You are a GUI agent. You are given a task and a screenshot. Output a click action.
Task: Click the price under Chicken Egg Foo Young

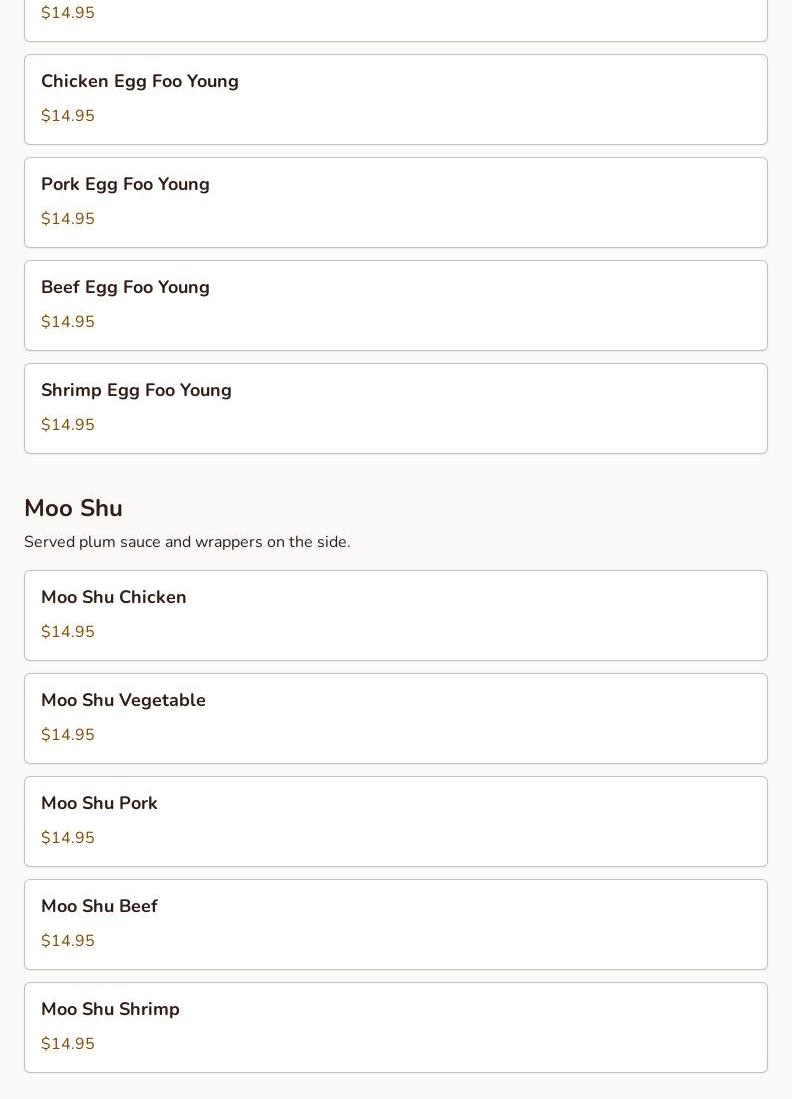(68, 116)
